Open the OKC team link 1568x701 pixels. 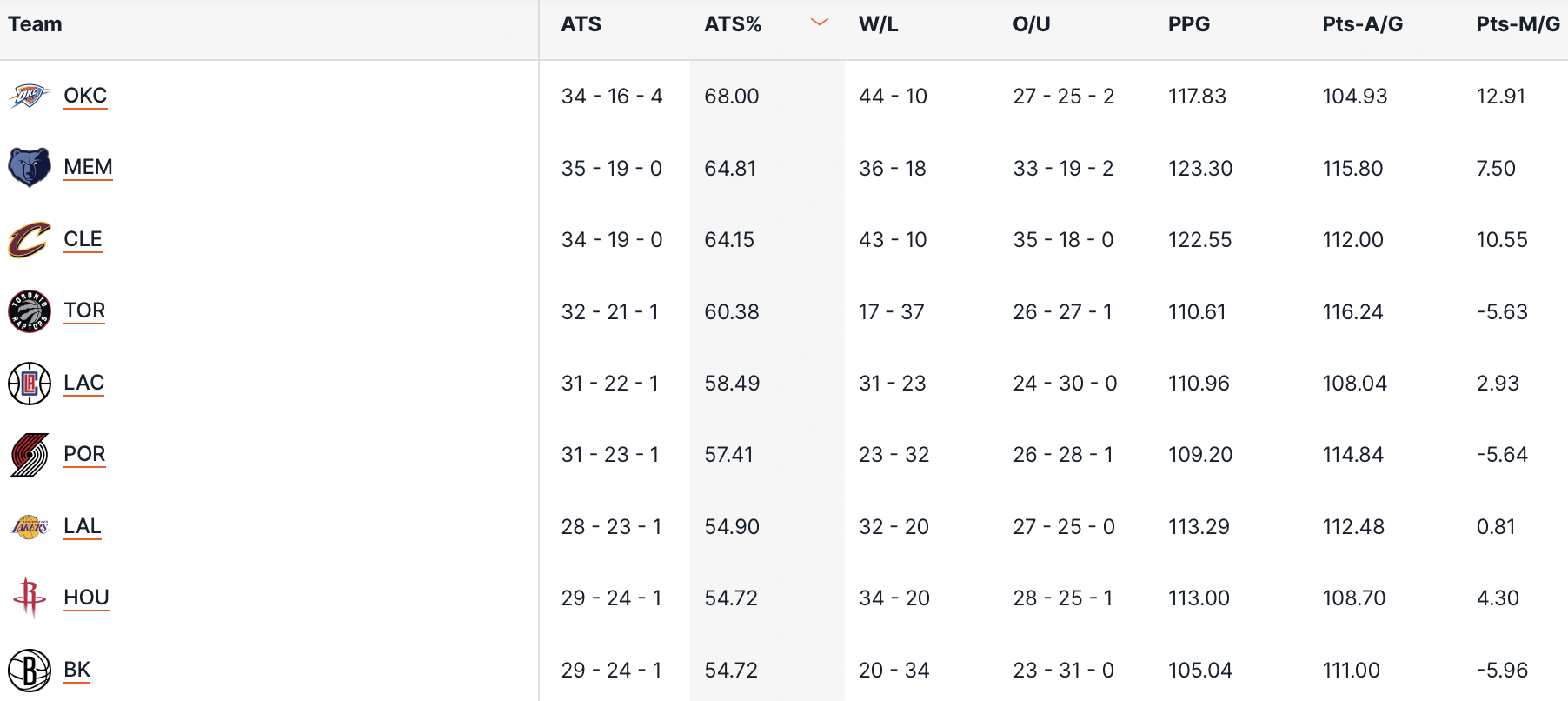pyautogui.click(x=85, y=96)
